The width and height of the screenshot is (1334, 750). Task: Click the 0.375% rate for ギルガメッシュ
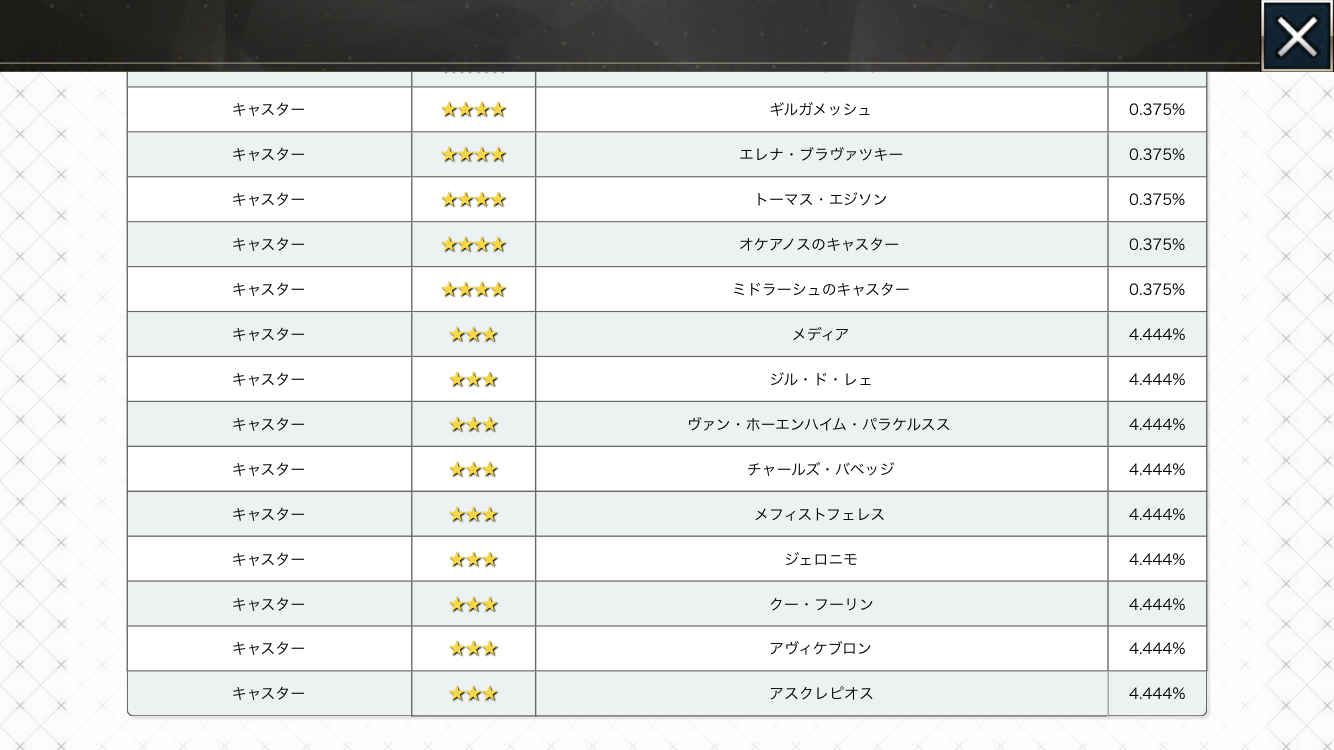coord(1156,110)
